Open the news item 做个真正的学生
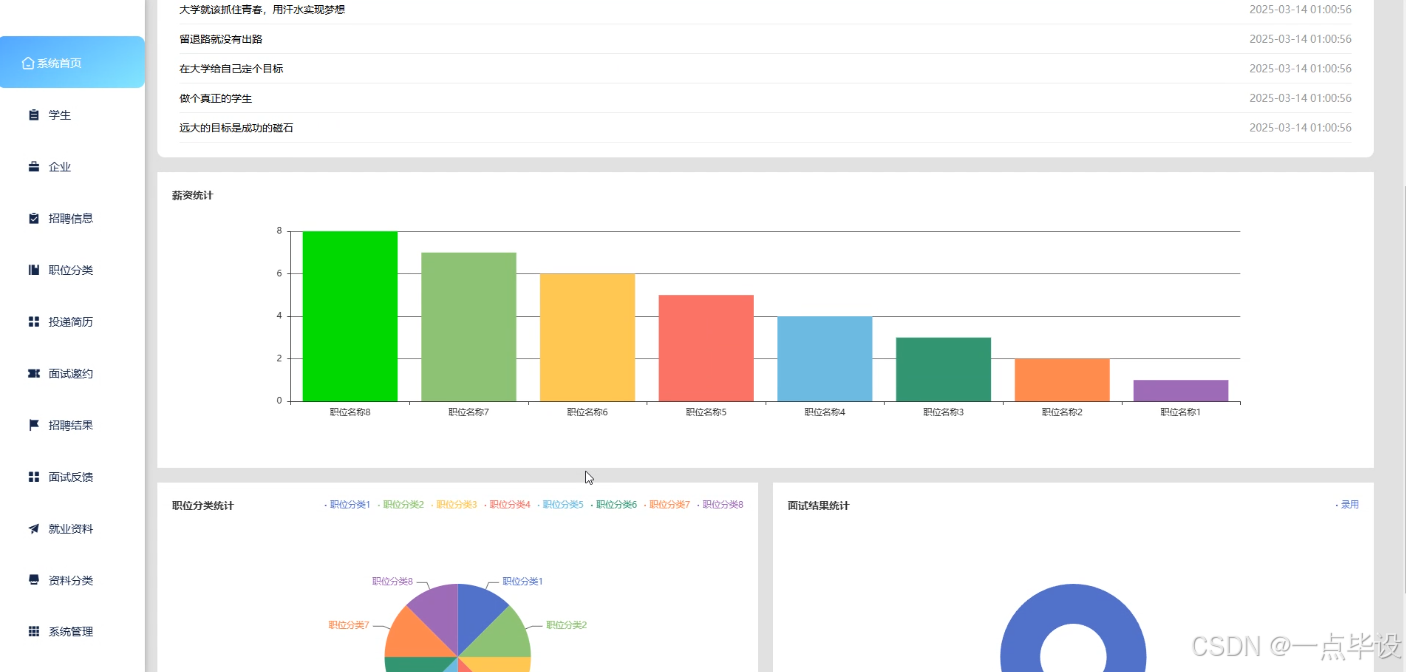Image resolution: width=1406 pixels, height=672 pixels. (x=216, y=99)
